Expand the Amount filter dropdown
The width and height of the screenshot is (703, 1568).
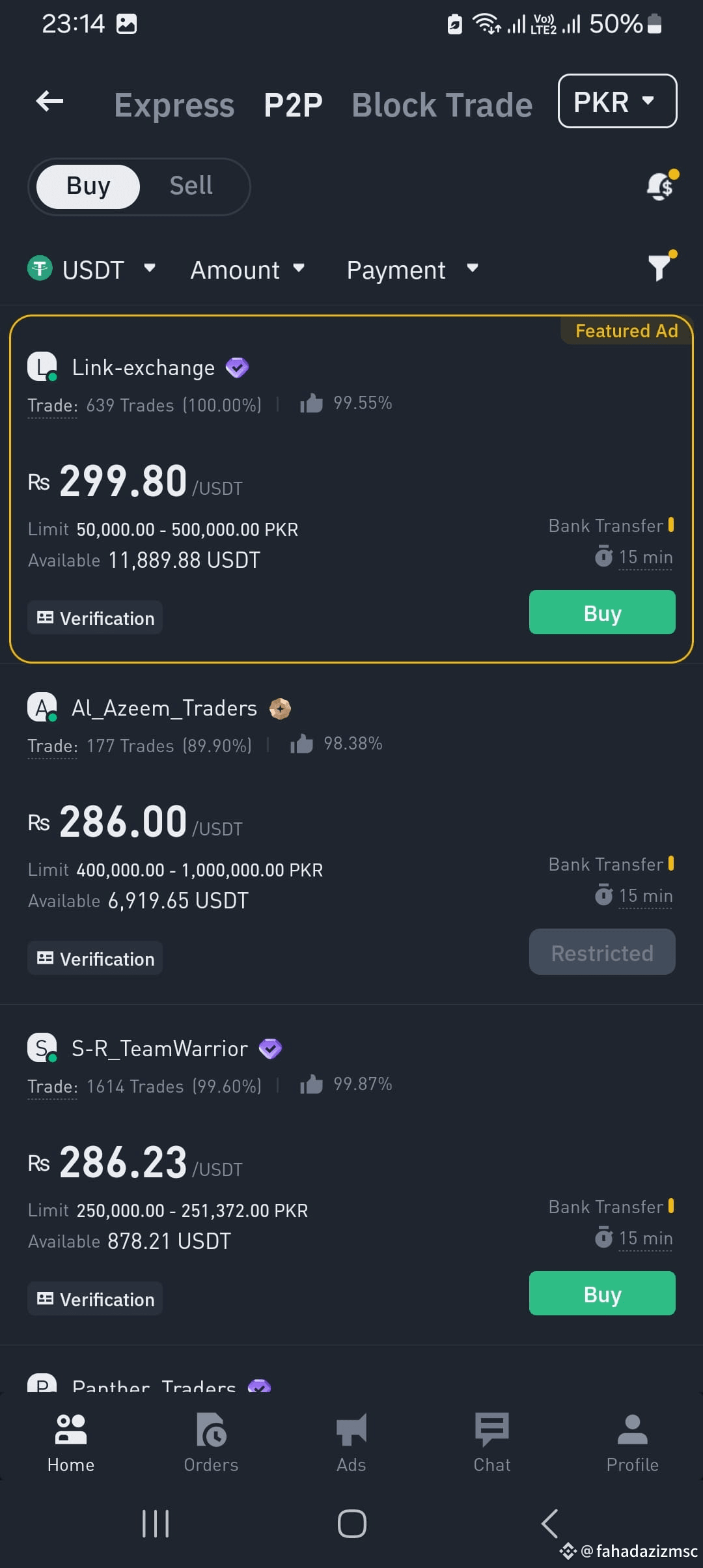247,270
